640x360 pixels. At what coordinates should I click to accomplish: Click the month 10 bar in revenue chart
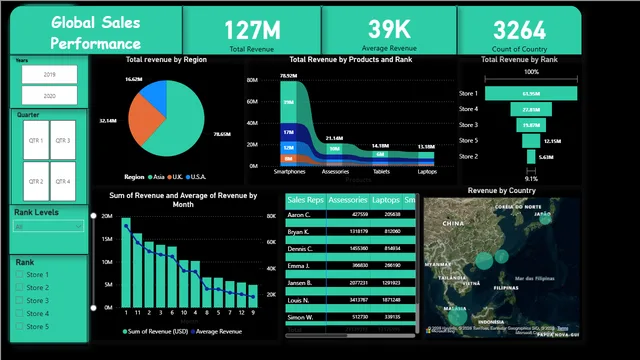click(184, 284)
